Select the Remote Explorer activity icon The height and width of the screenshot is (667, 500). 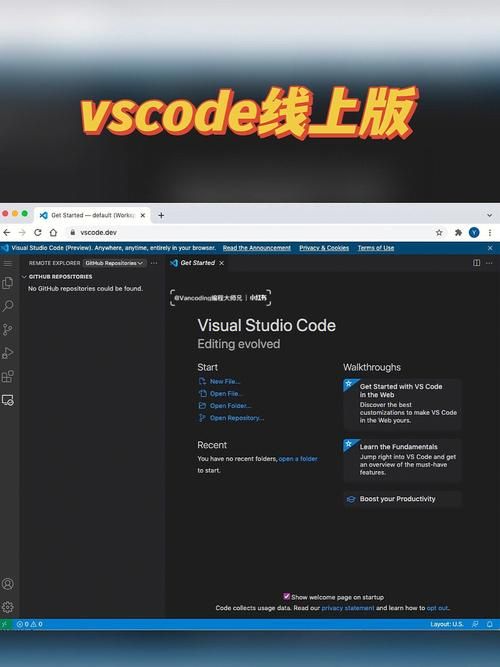pyautogui.click(x=8, y=400)
